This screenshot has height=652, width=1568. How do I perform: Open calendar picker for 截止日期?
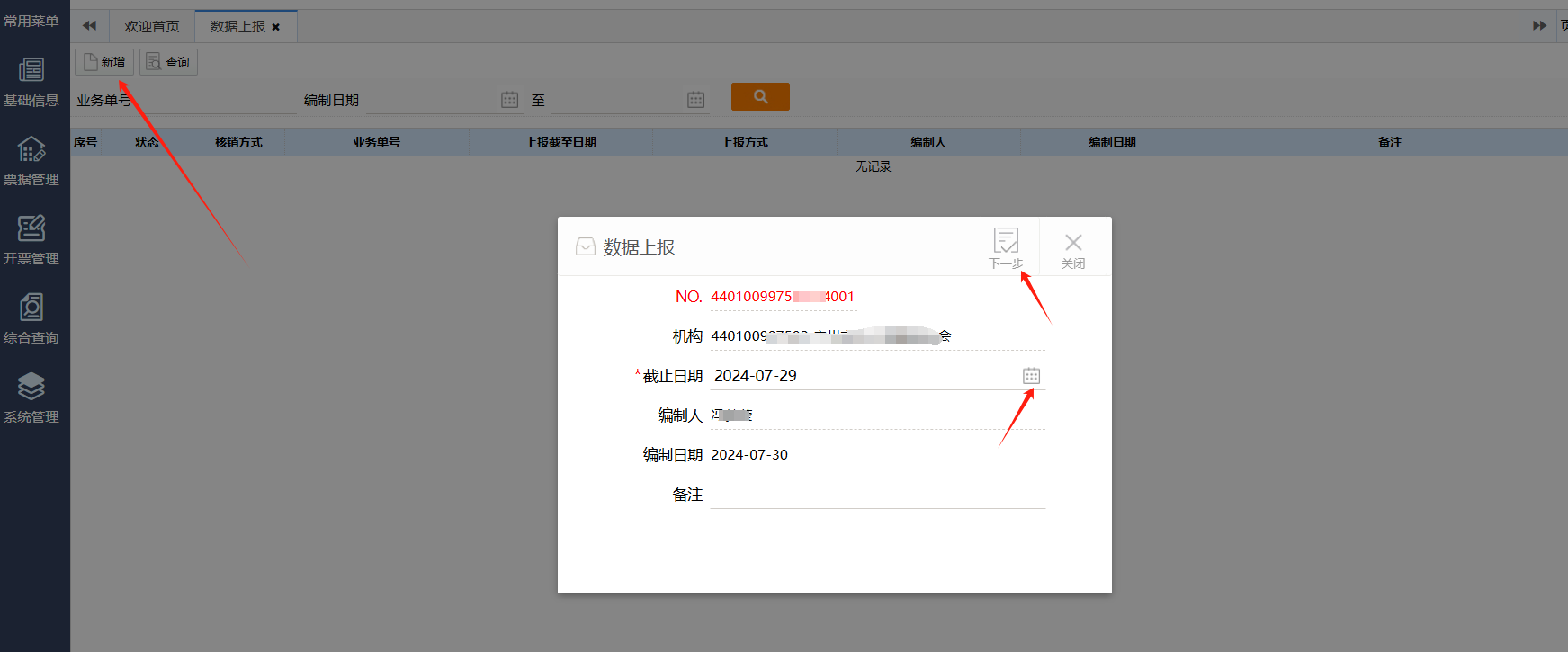[x=1031, y=376]
